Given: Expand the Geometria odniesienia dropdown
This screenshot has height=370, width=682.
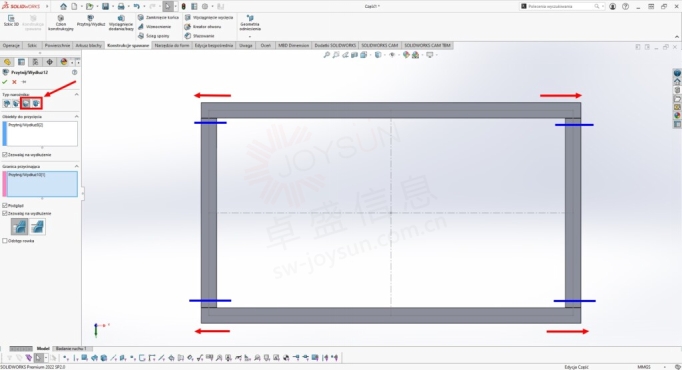Looking at the screenshot, I should pos(250,36).
